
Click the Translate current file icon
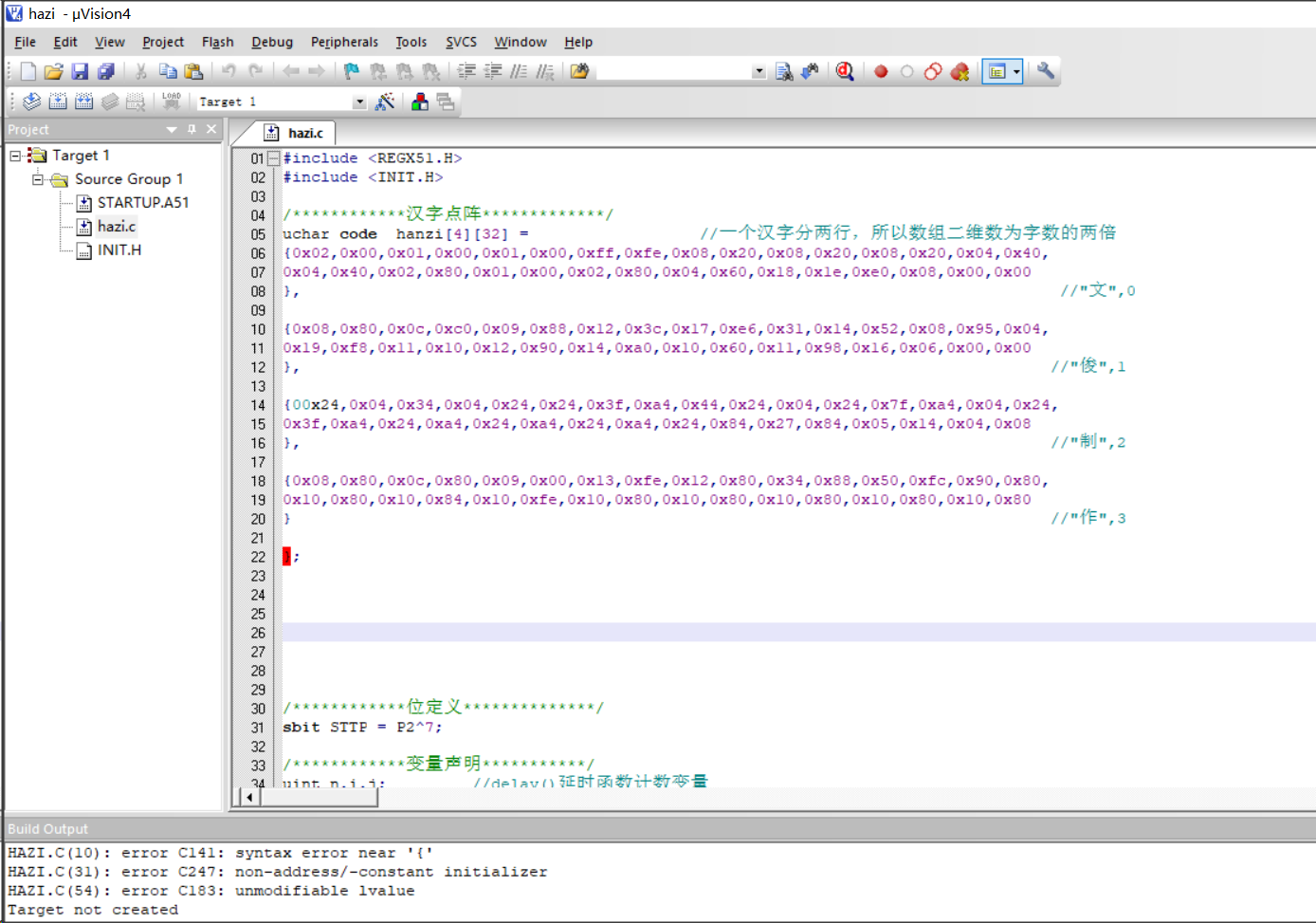point(31,102)
